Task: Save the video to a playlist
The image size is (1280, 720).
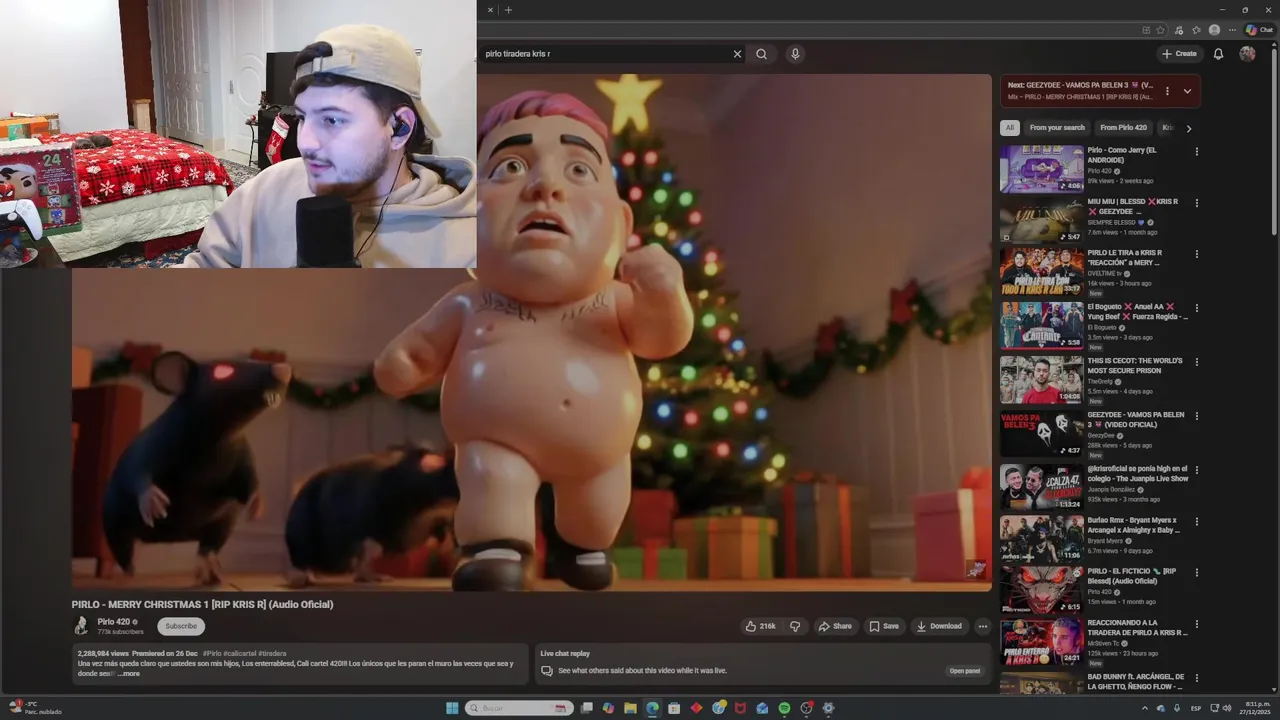Action: click(x=883, y=626)
